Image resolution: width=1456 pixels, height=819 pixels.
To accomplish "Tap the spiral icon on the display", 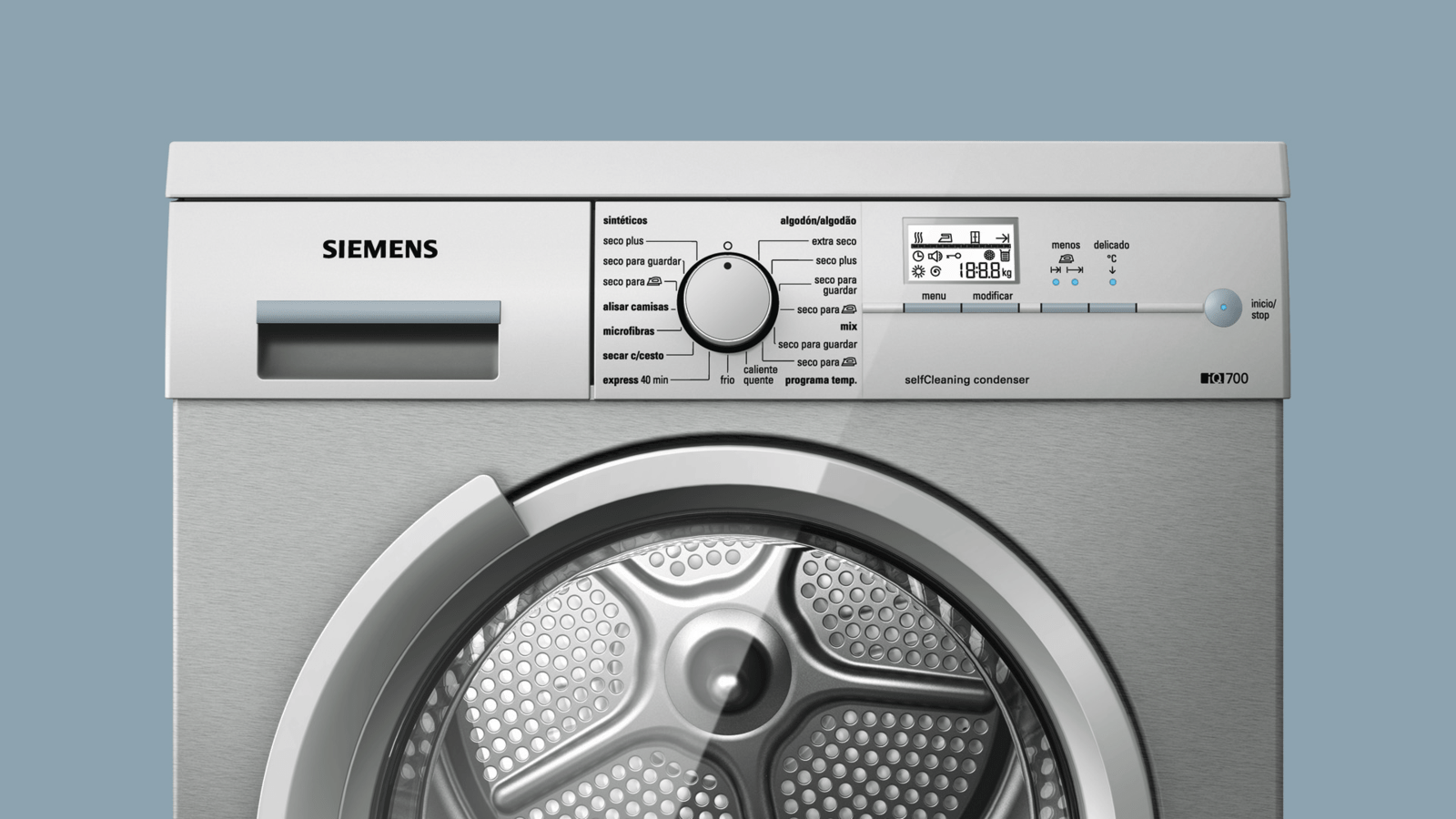I will (935, 271).
